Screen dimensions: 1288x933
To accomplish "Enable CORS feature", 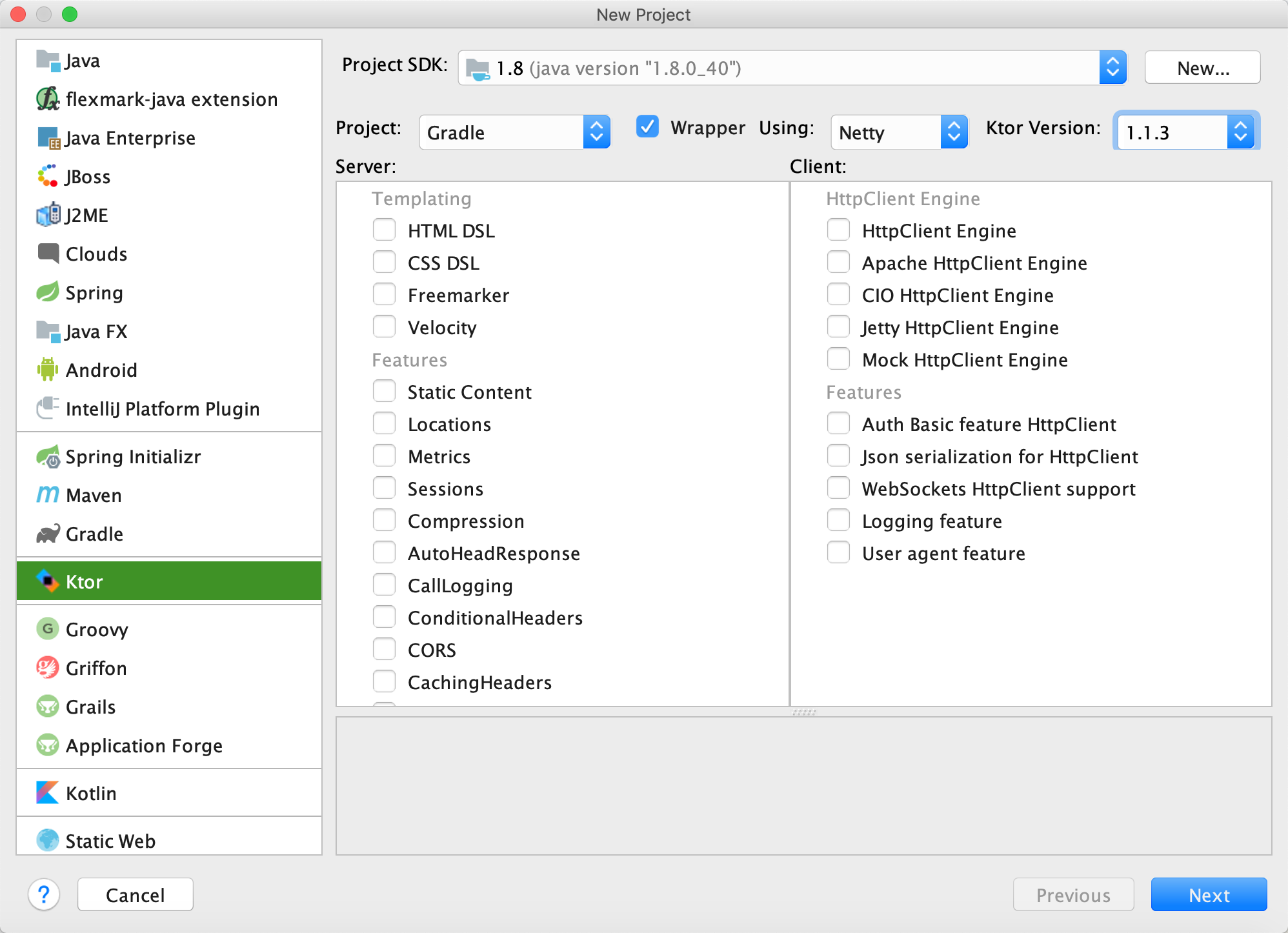I will point(385,649).
